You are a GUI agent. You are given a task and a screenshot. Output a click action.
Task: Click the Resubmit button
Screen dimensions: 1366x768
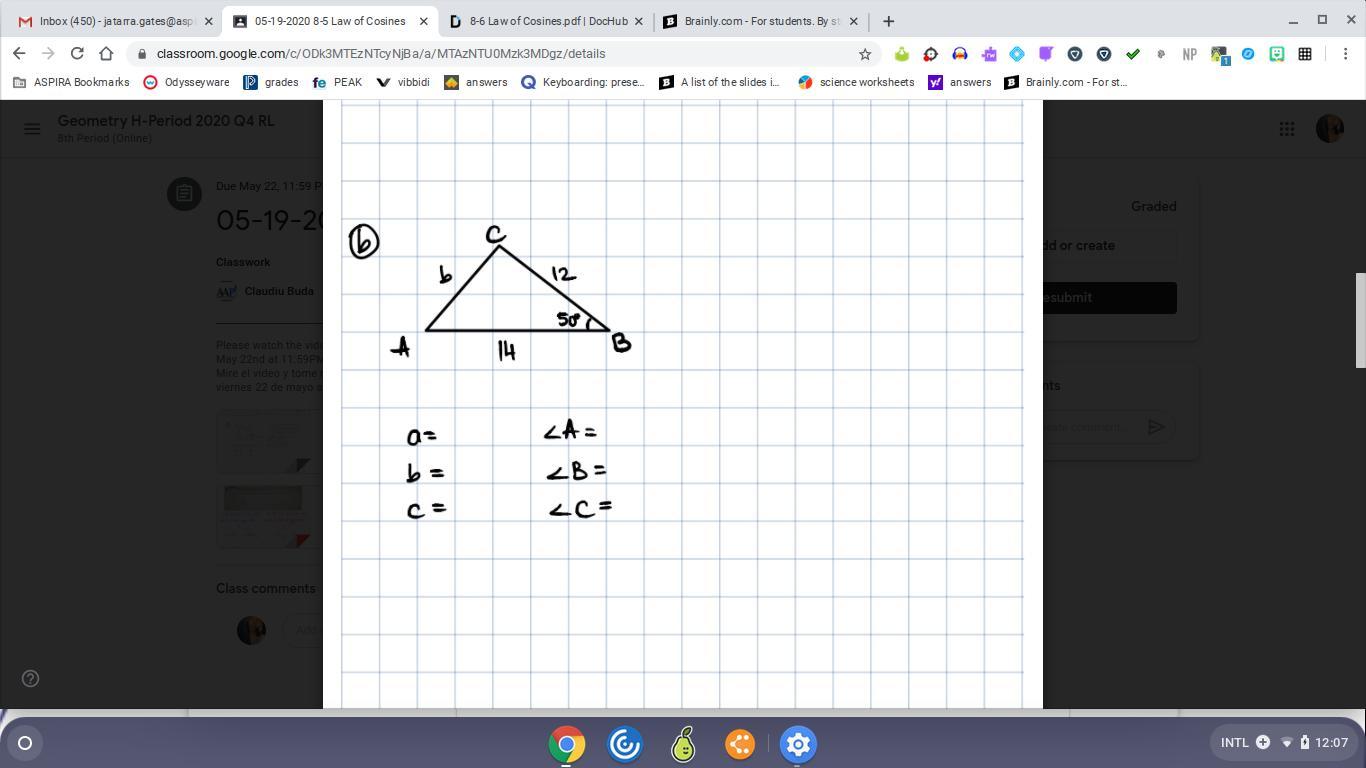tap(1109, 297)
